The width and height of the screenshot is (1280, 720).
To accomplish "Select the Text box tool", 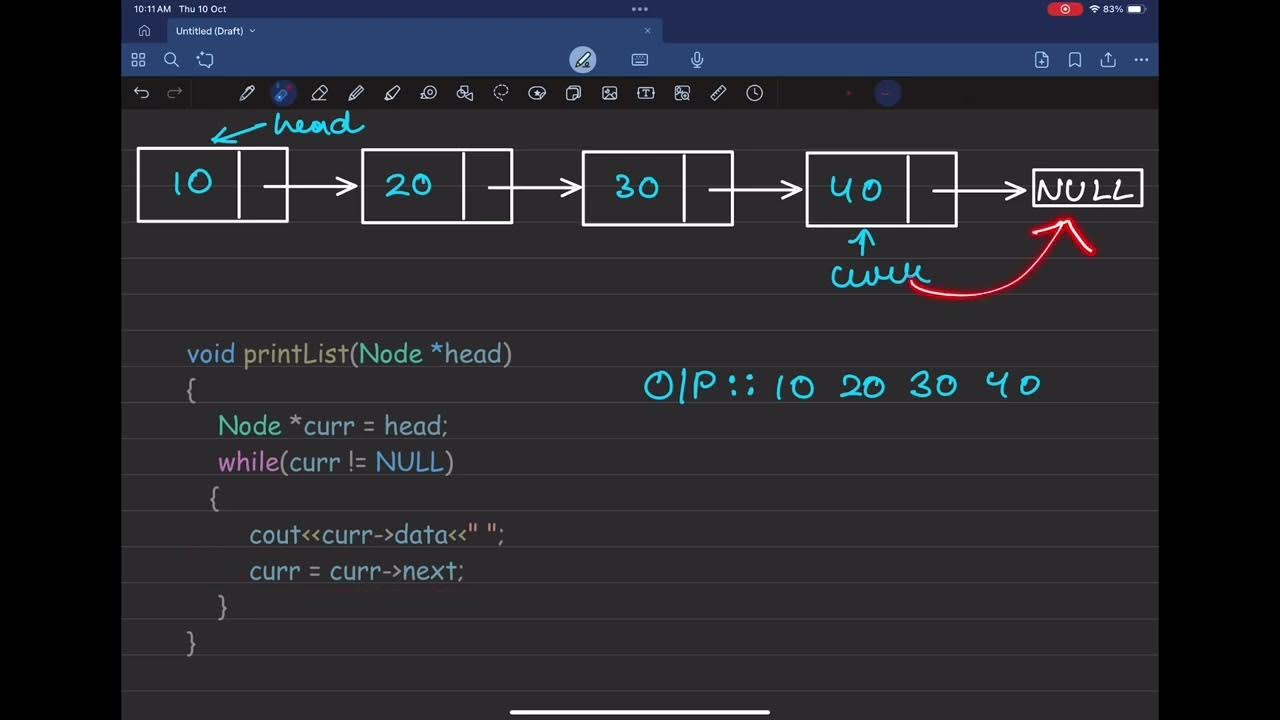I will [646, 93].
